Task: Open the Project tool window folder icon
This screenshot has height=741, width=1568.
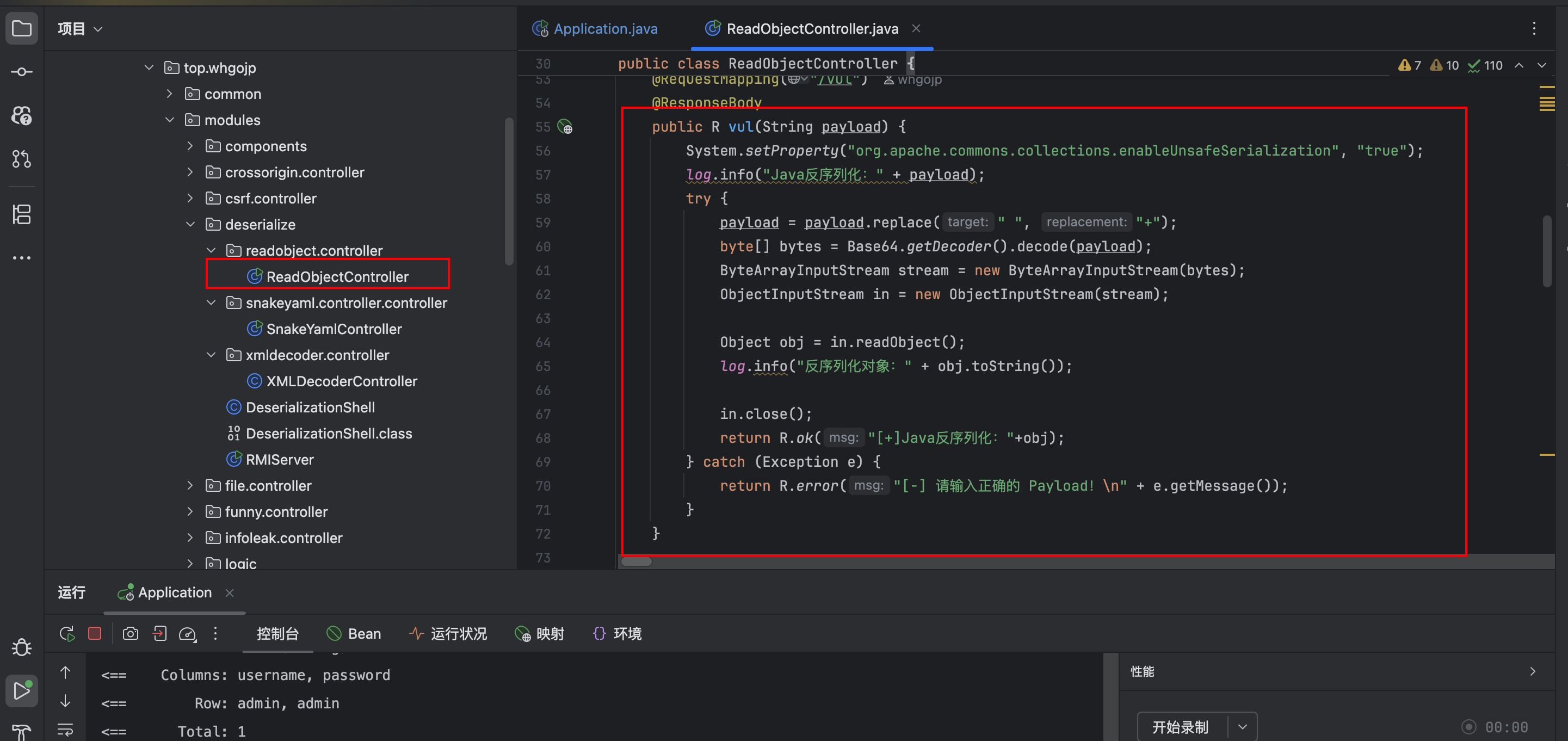Action: 22,29
